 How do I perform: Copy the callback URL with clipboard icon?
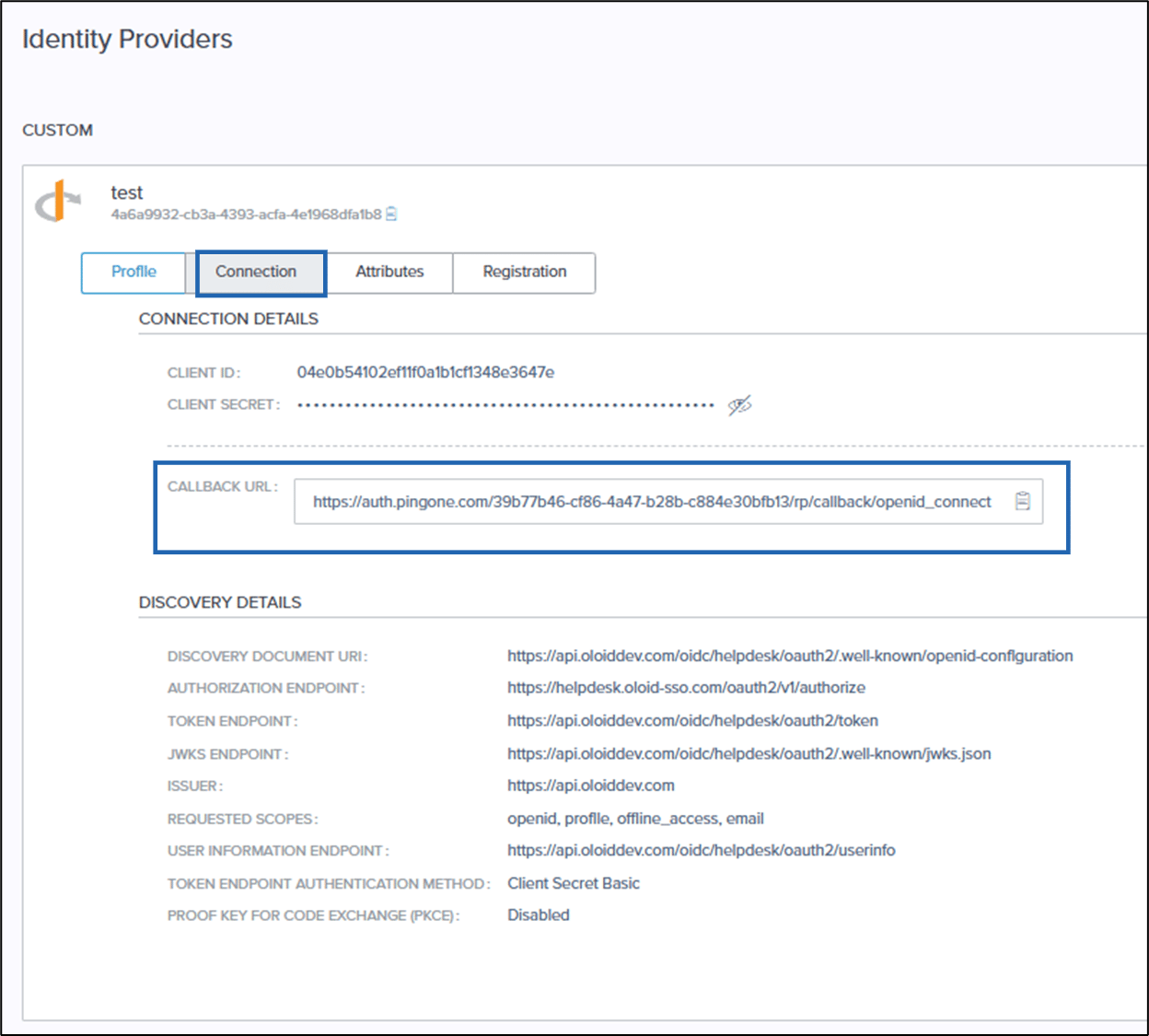pyautogui.click(x=1022, y=501)
